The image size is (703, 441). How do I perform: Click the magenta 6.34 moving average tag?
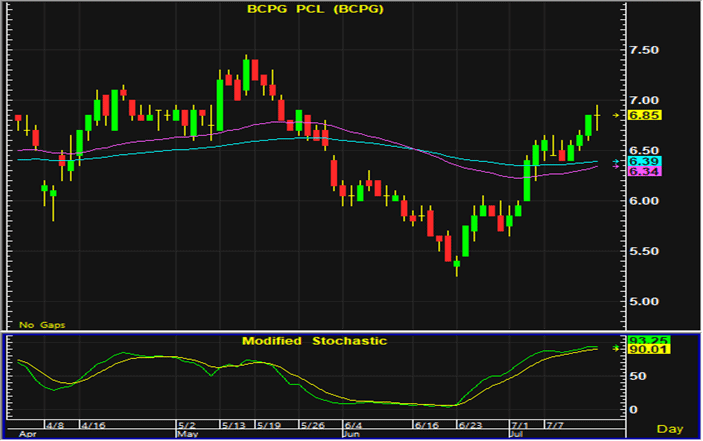641,173
